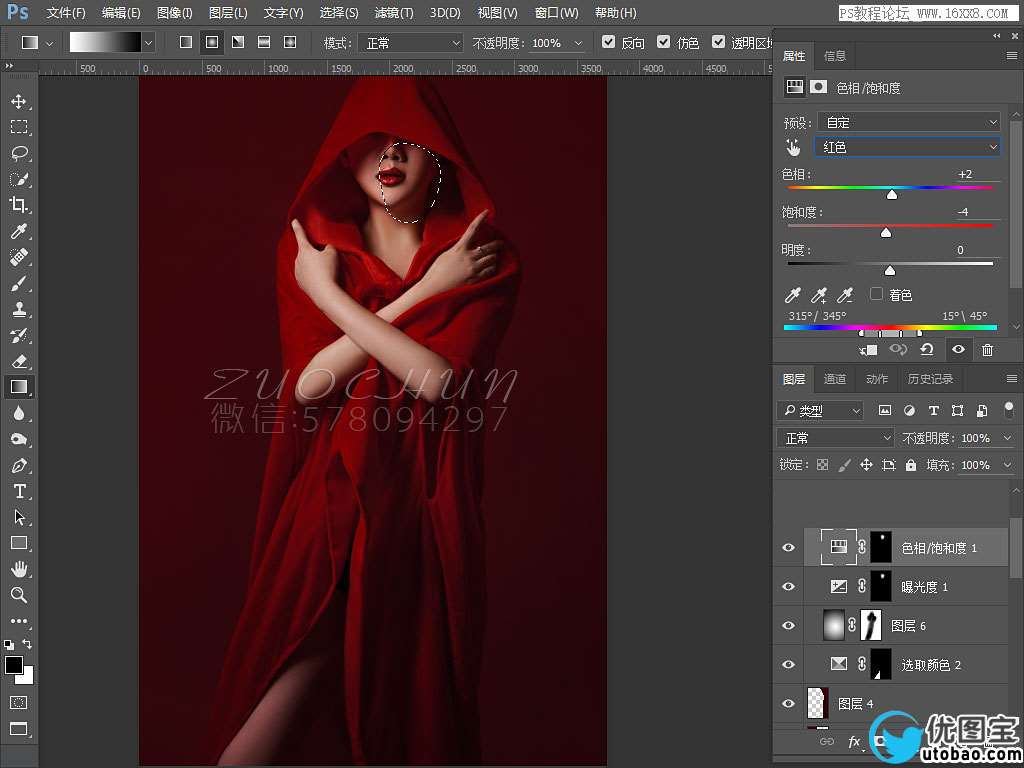Select the Move tool
This screenshot has width=1024, height=768.
point(19,101)
